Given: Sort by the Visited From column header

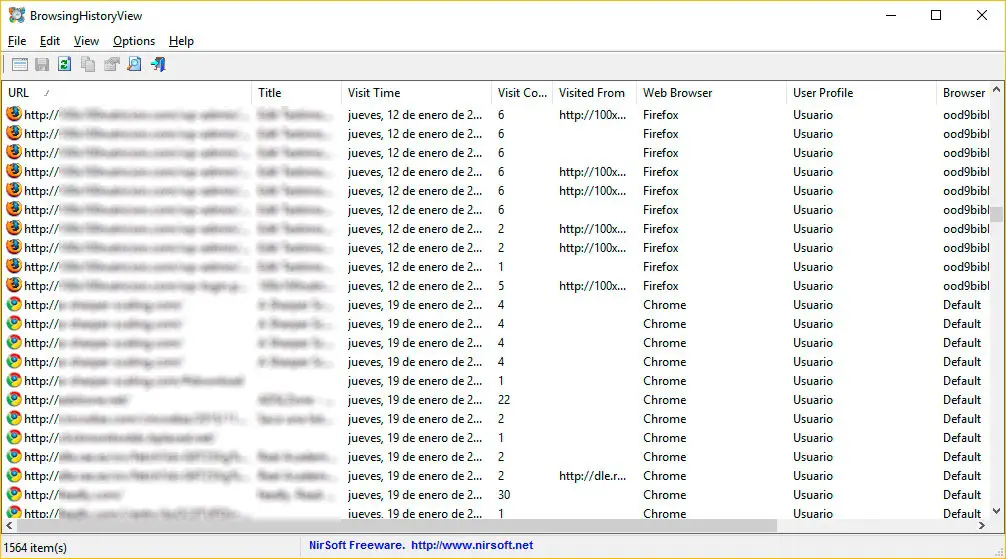Looking at the screenshot, I should point(594,93).
